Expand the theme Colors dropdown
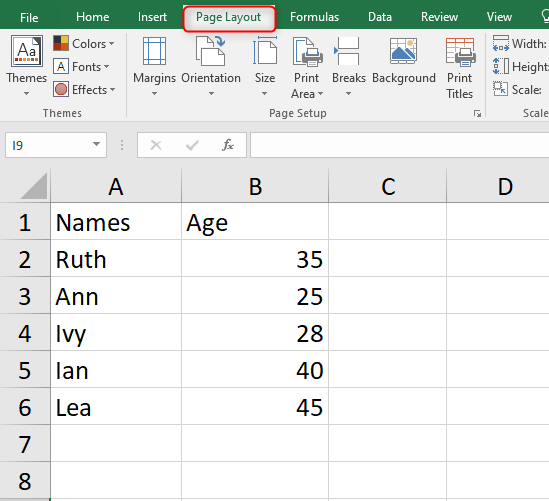549x501 pixels. click(84, 43)
